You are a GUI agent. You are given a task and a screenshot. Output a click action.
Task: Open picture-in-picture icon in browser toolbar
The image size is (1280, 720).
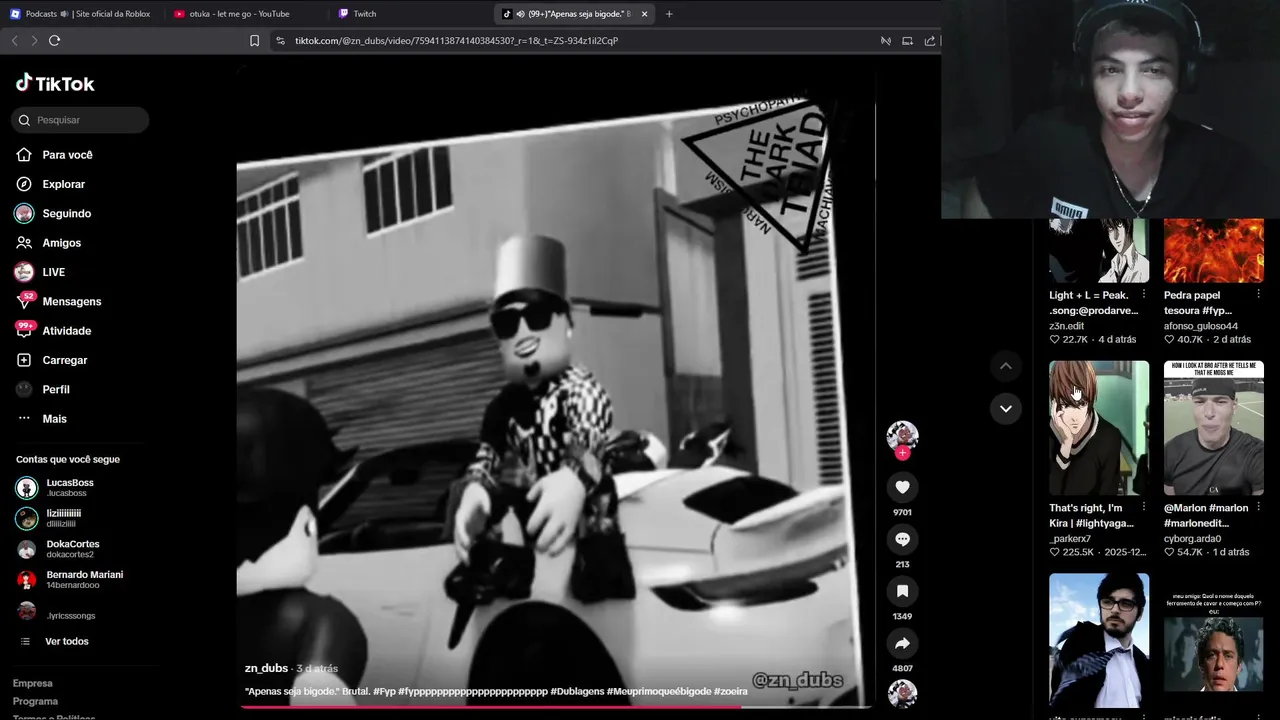click(x=907, y=41)
